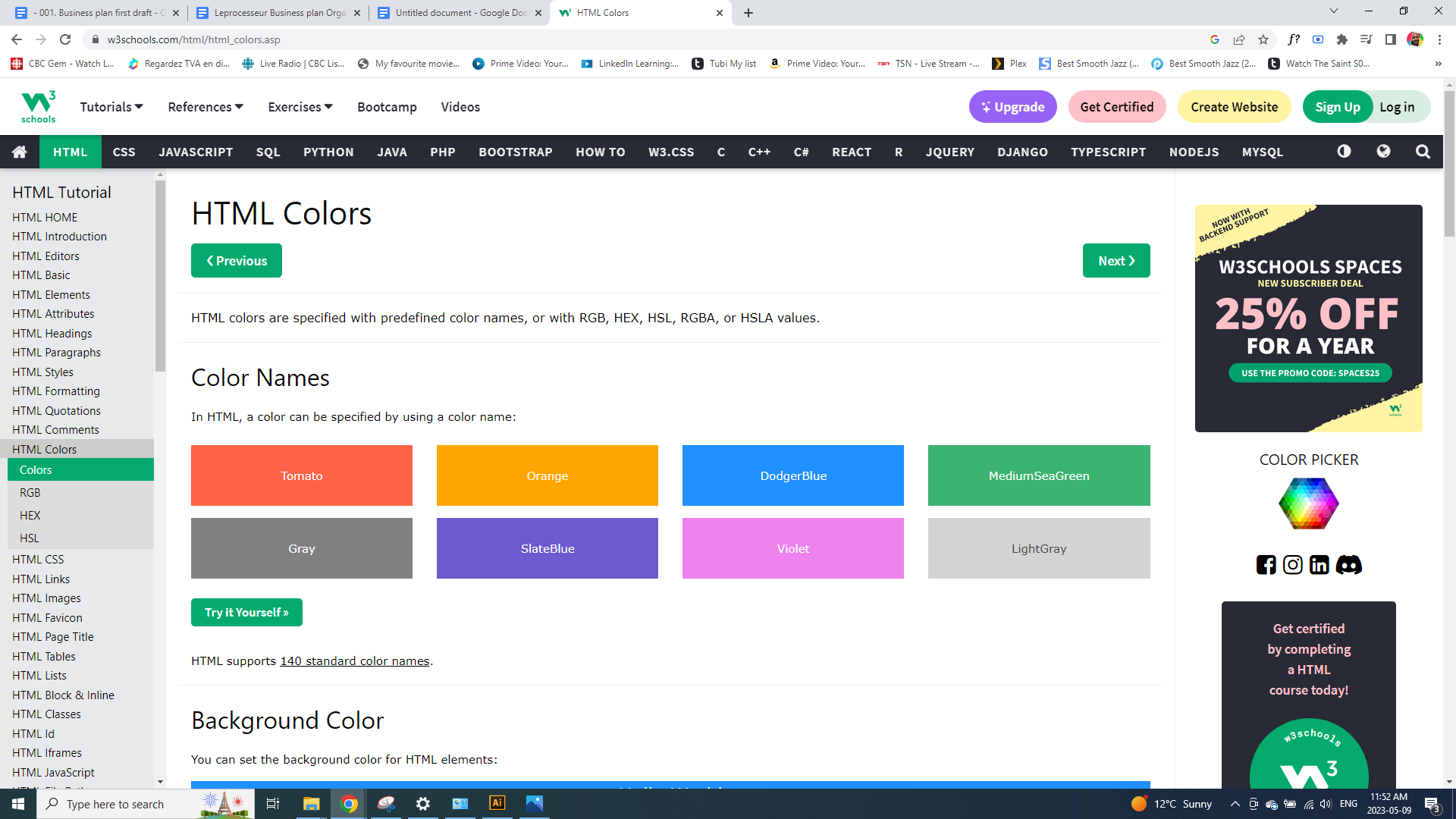Click the Next button
This screenshot has height=819, width=1456.
1116,260
